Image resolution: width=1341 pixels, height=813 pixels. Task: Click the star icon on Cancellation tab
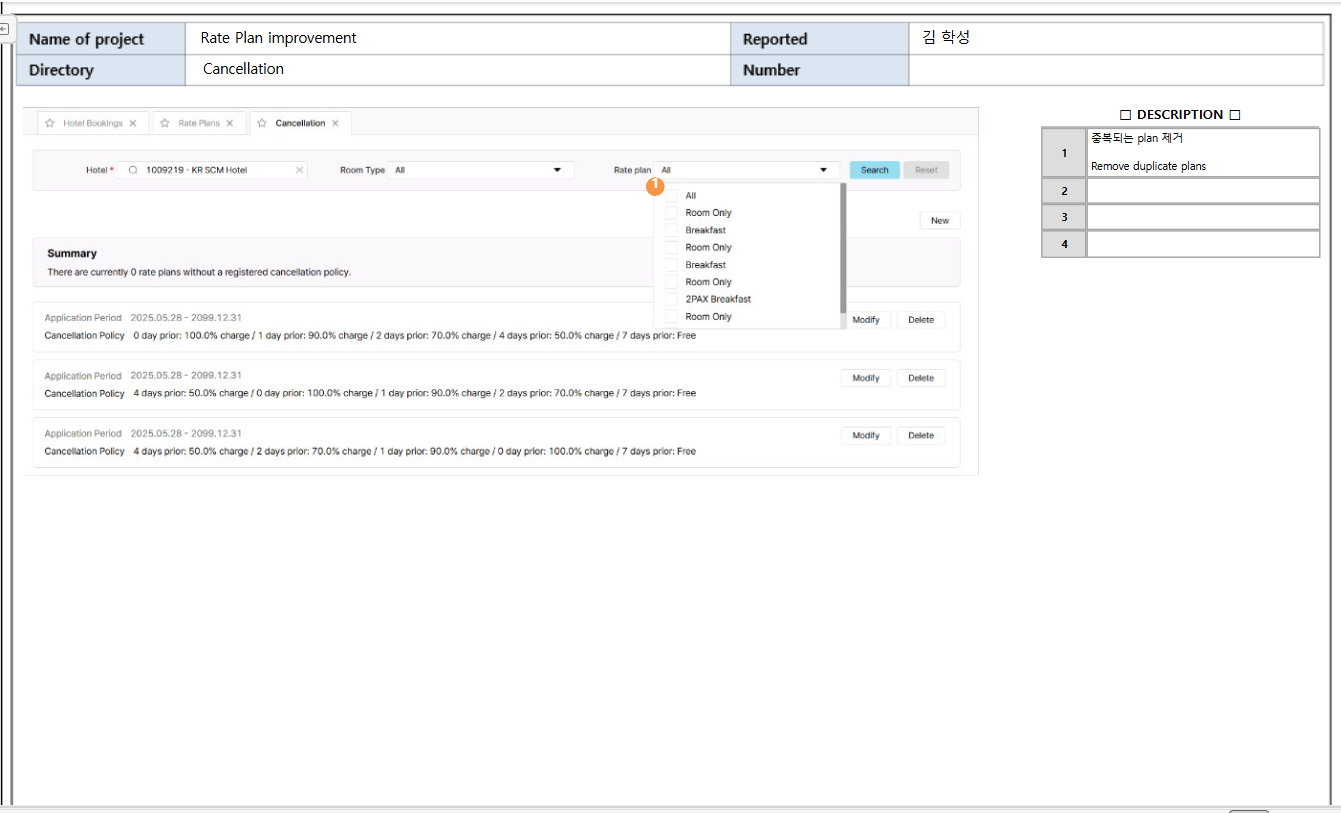(x=262, y=123)
